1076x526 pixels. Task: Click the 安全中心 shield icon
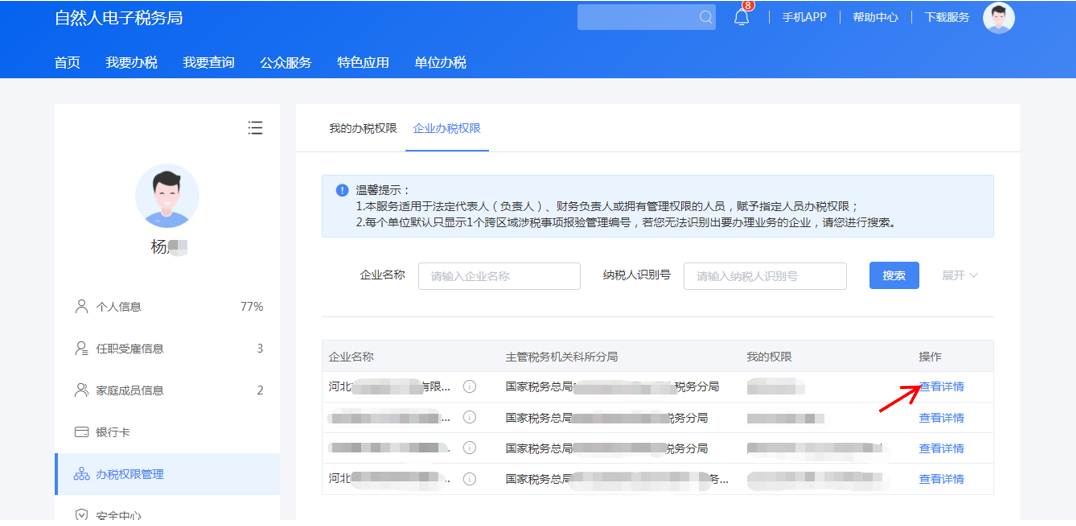82,515
